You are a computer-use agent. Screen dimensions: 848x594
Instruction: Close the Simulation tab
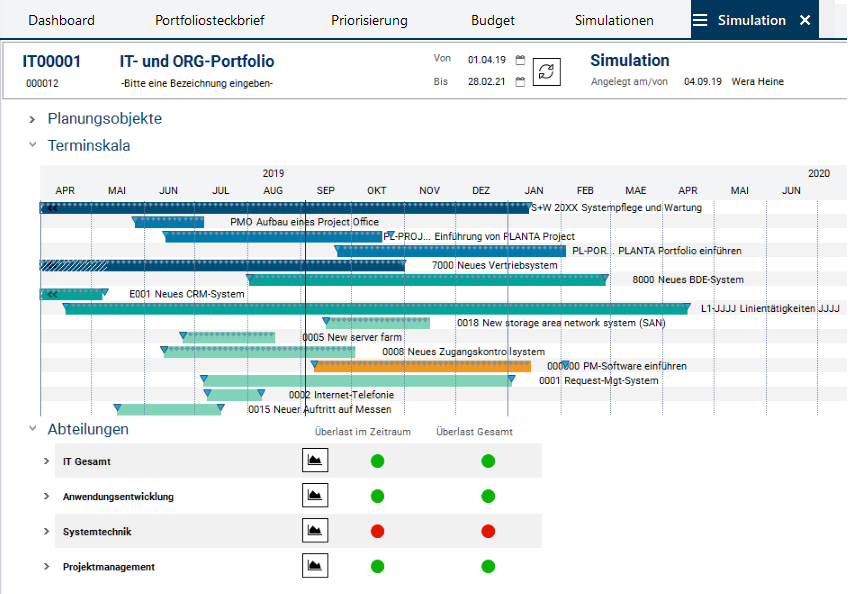point(805,20)
